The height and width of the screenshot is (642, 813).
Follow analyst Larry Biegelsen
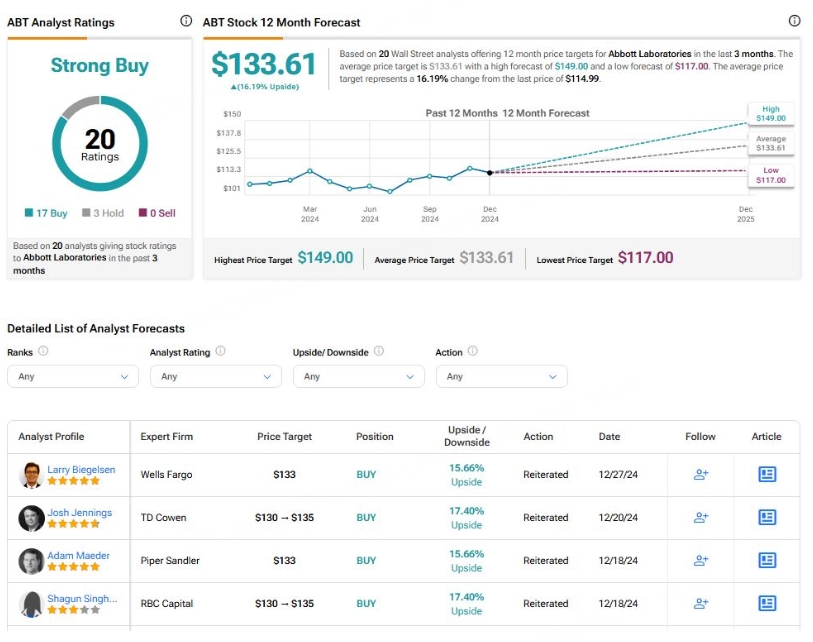point(701,474)
